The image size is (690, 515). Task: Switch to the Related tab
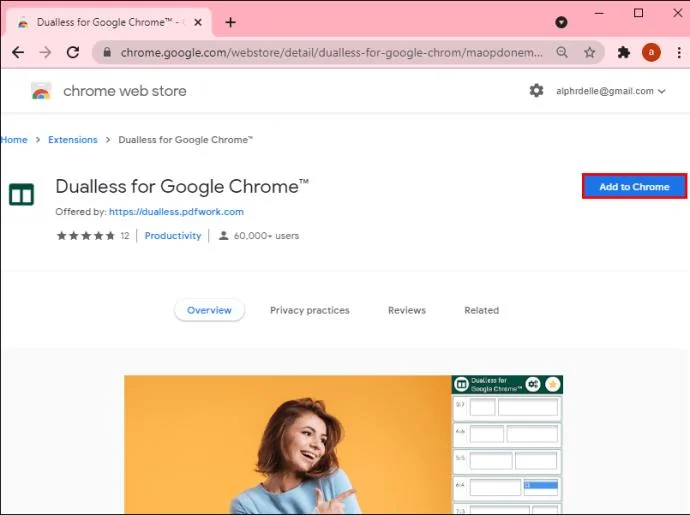coord(482,310)
